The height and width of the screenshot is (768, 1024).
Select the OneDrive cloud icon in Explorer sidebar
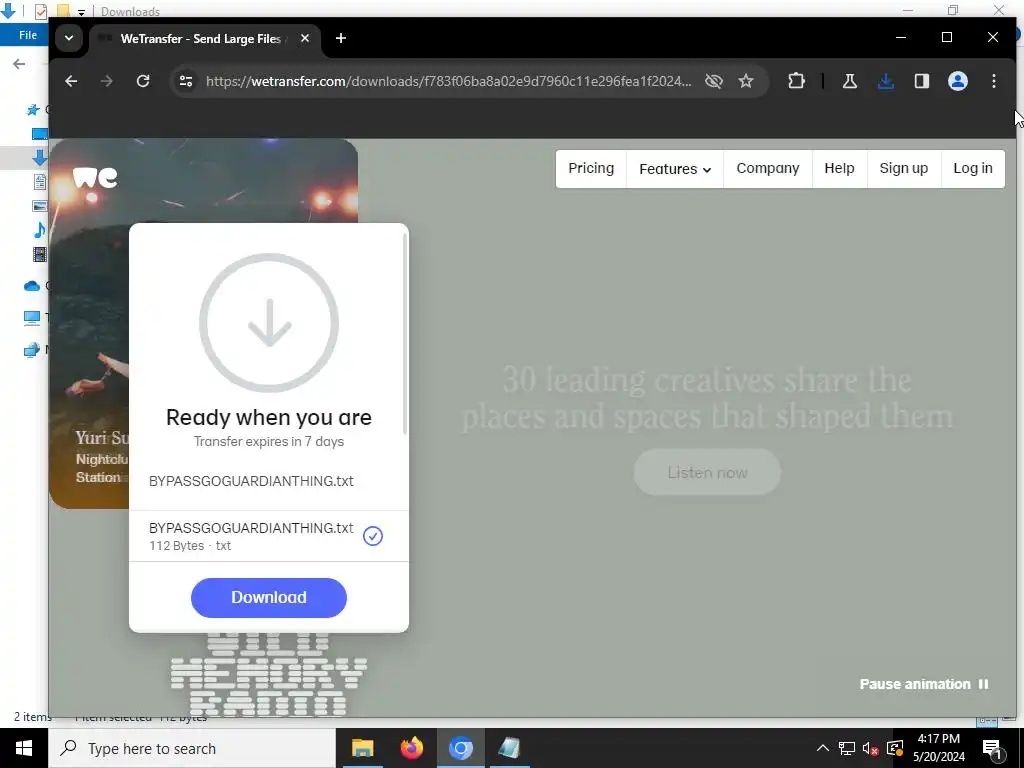coord(32,285)
